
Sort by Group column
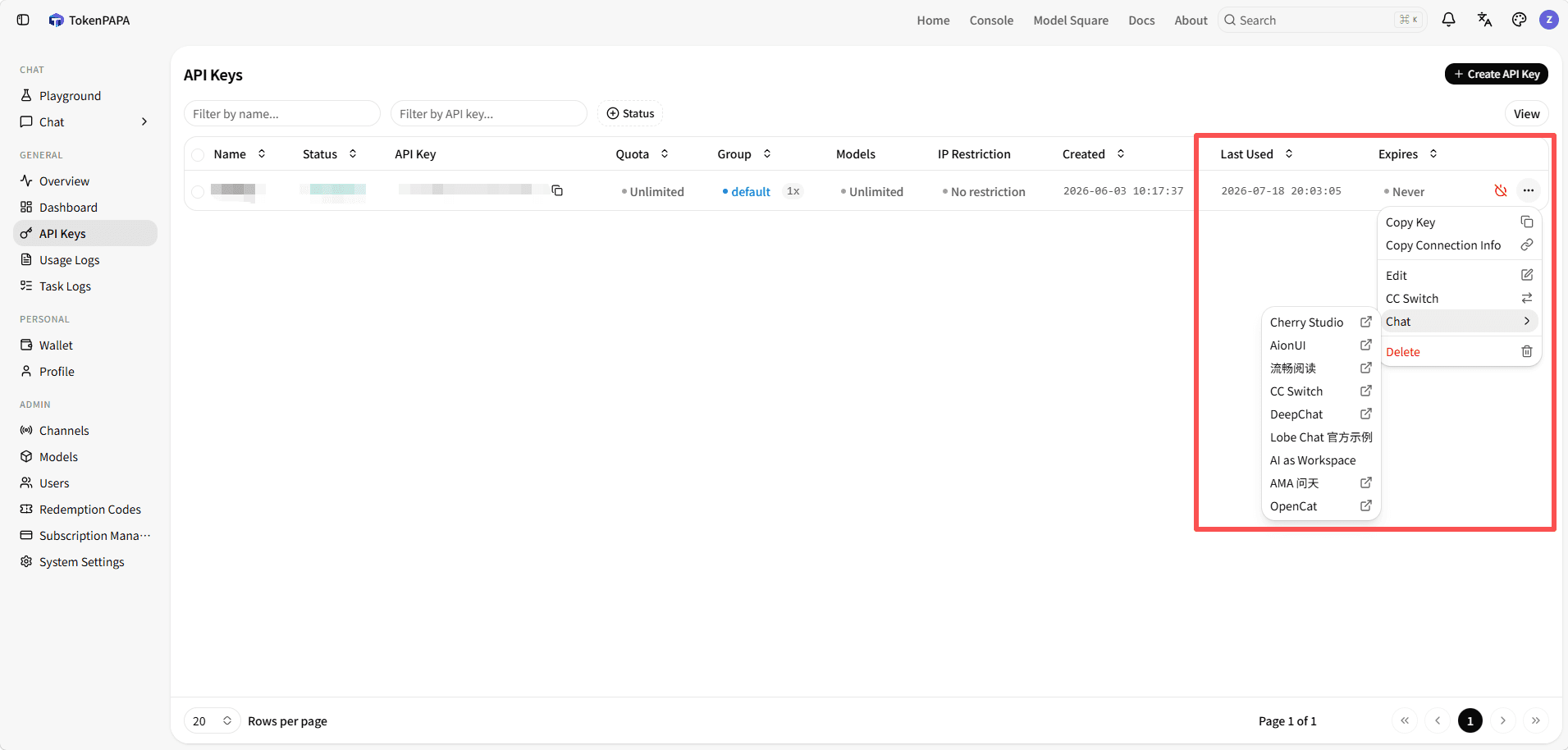[744, 153]
